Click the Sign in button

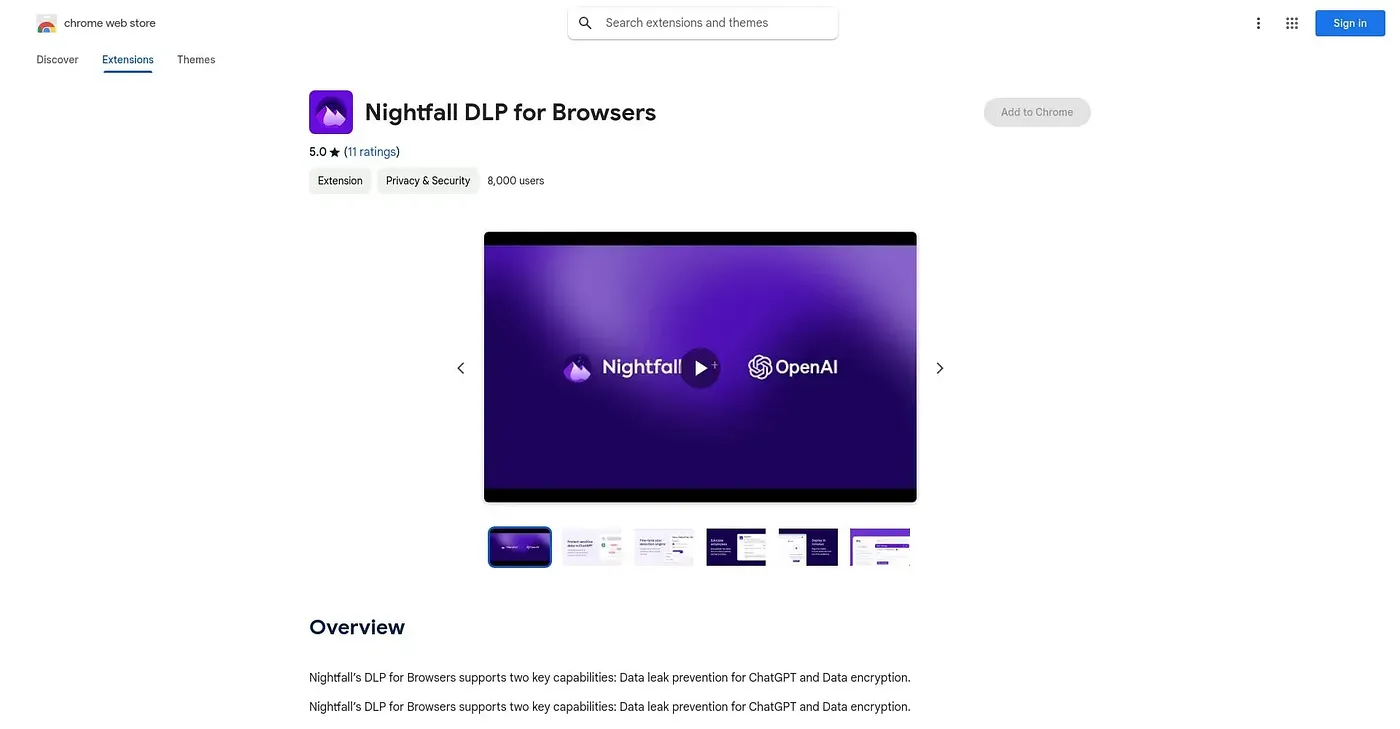(x=1349, y=23)
